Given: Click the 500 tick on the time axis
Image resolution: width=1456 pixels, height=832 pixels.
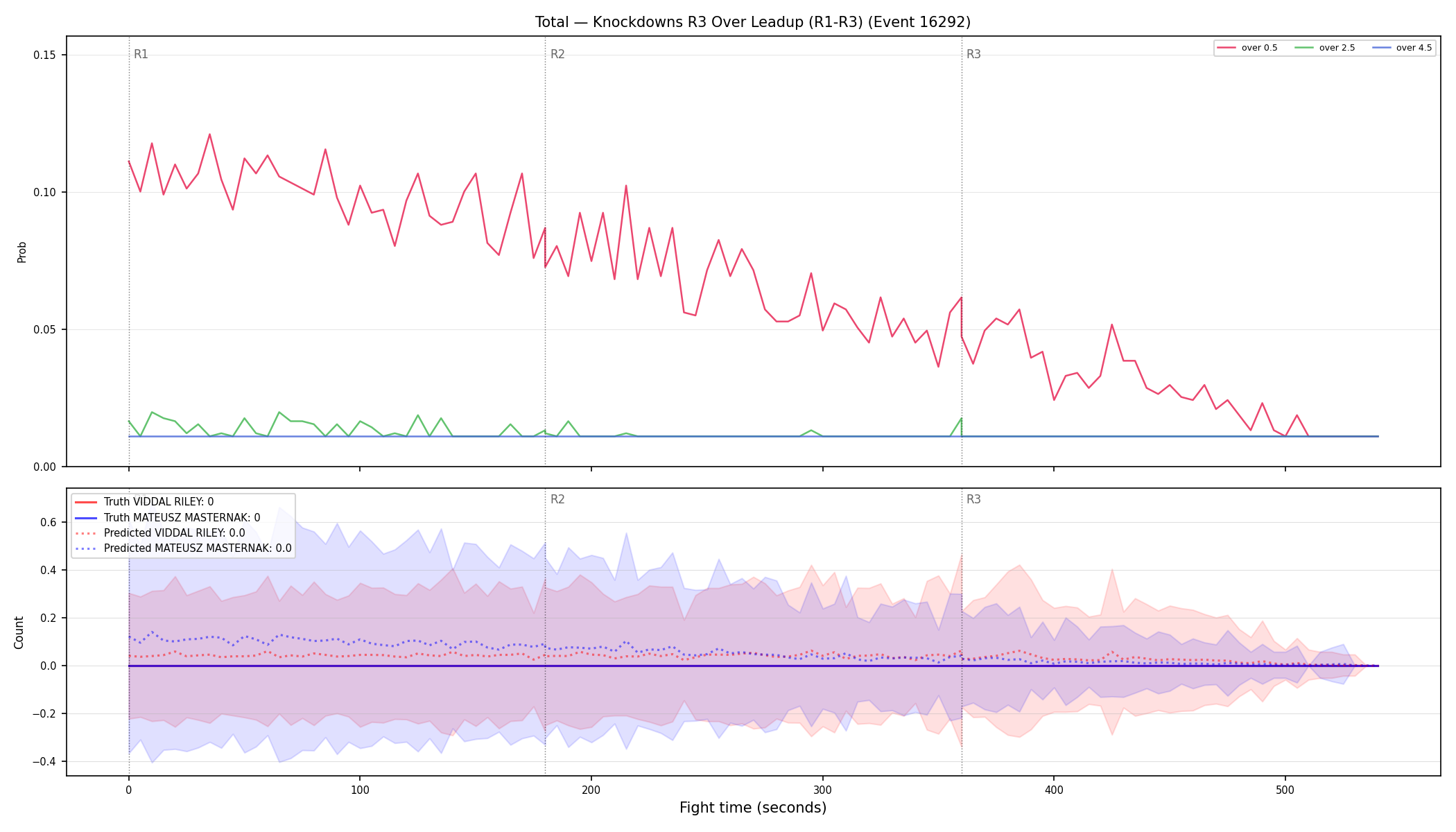Looking at the screenshot, I should [x=1285, y=790].
